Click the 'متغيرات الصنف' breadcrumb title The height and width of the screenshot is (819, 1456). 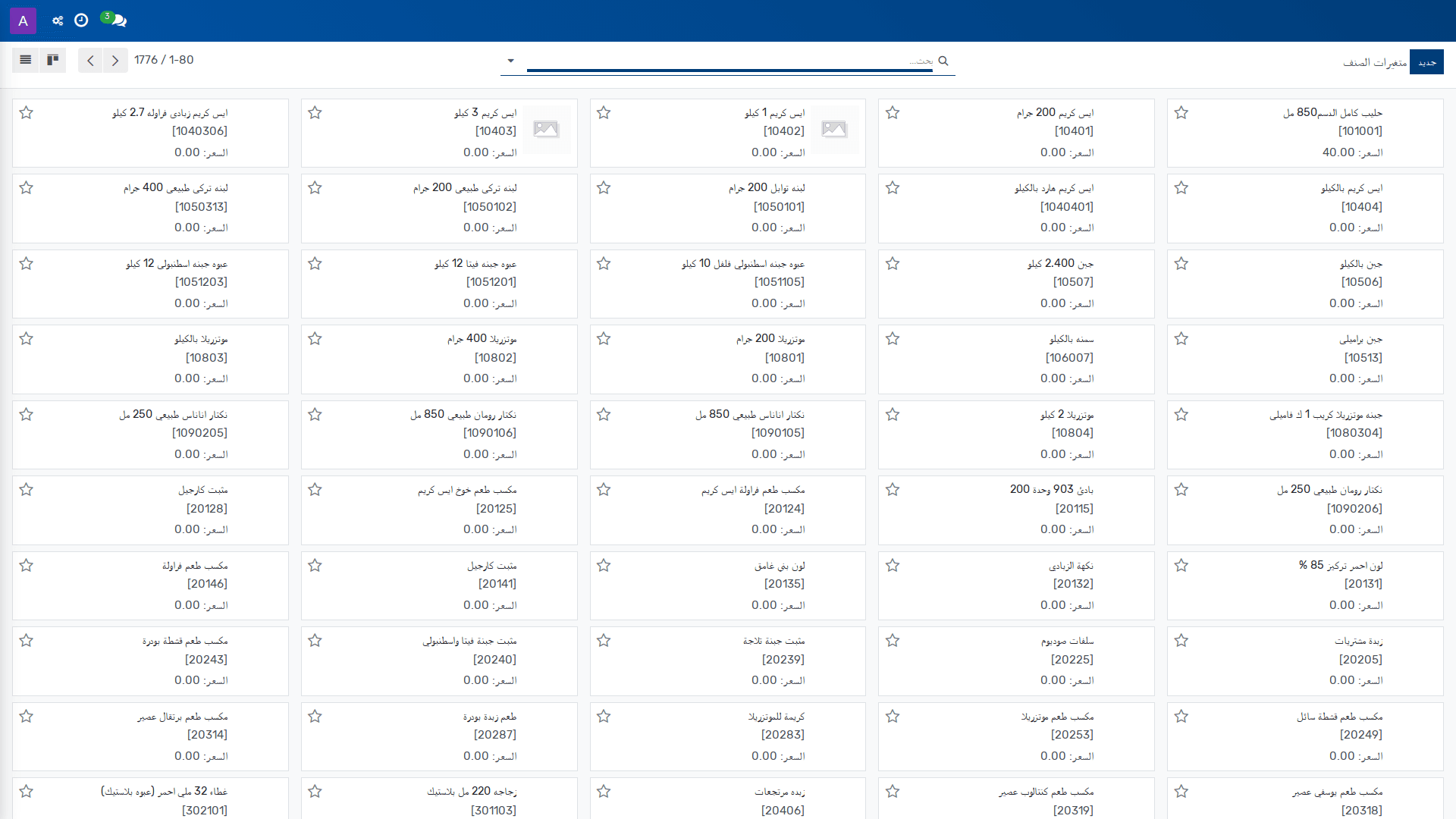click(1375, 62)
